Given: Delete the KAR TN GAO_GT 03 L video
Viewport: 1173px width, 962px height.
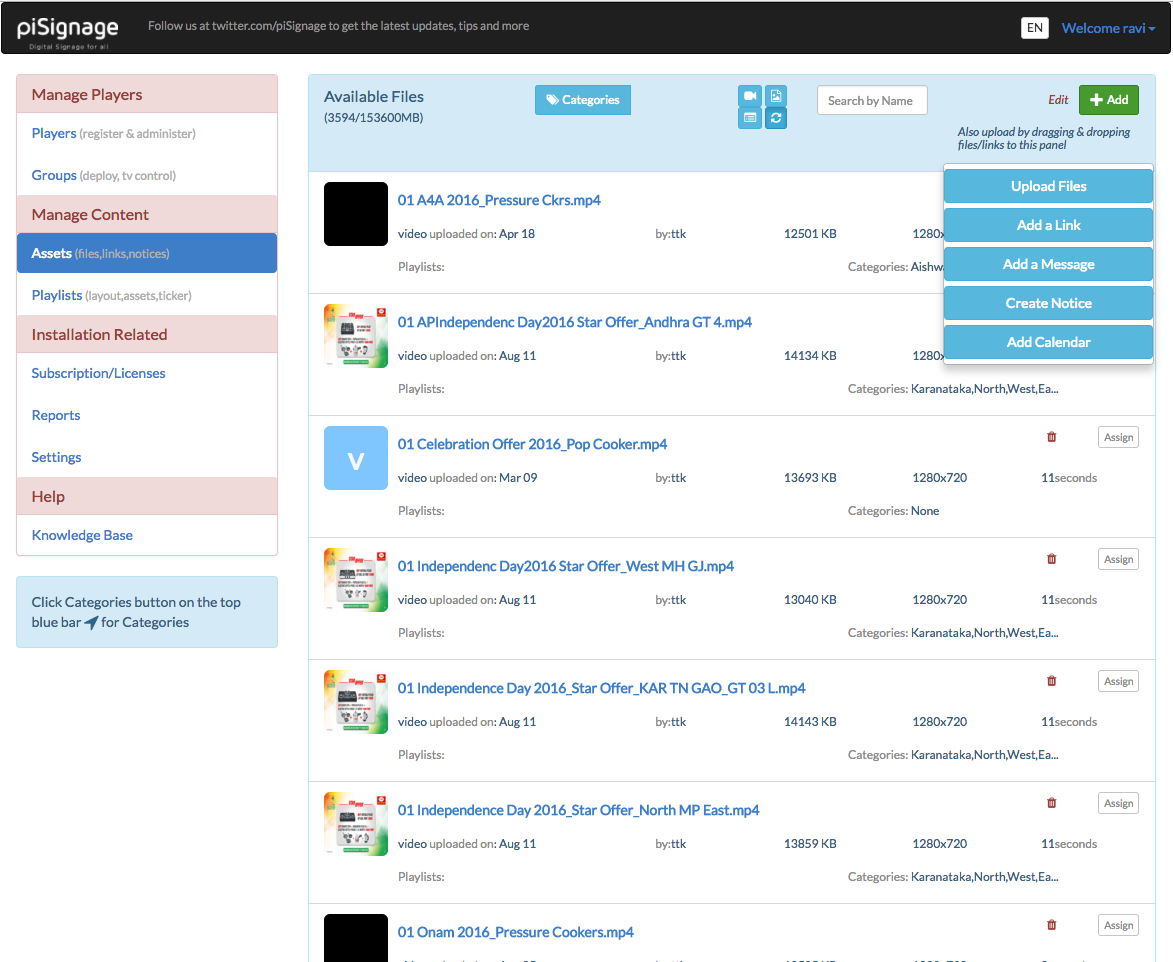Looking at the screenshot, I should click(x=1051, y=681).
